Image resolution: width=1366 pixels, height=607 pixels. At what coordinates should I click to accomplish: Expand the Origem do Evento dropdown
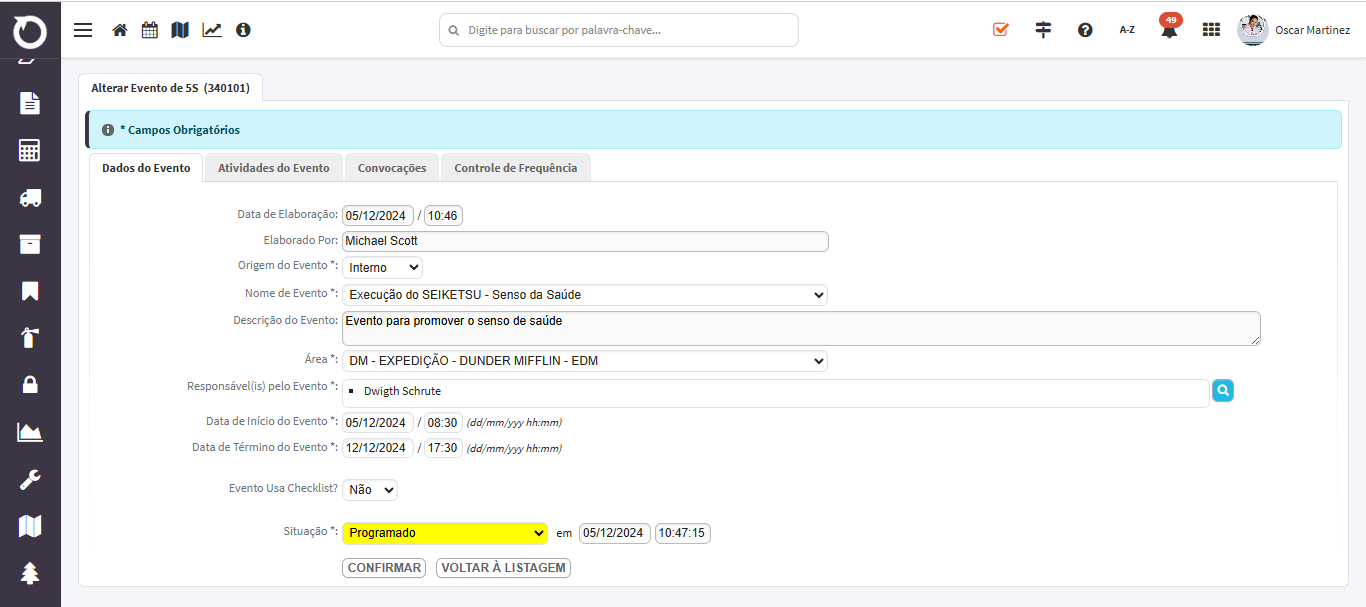pos(382,267)
